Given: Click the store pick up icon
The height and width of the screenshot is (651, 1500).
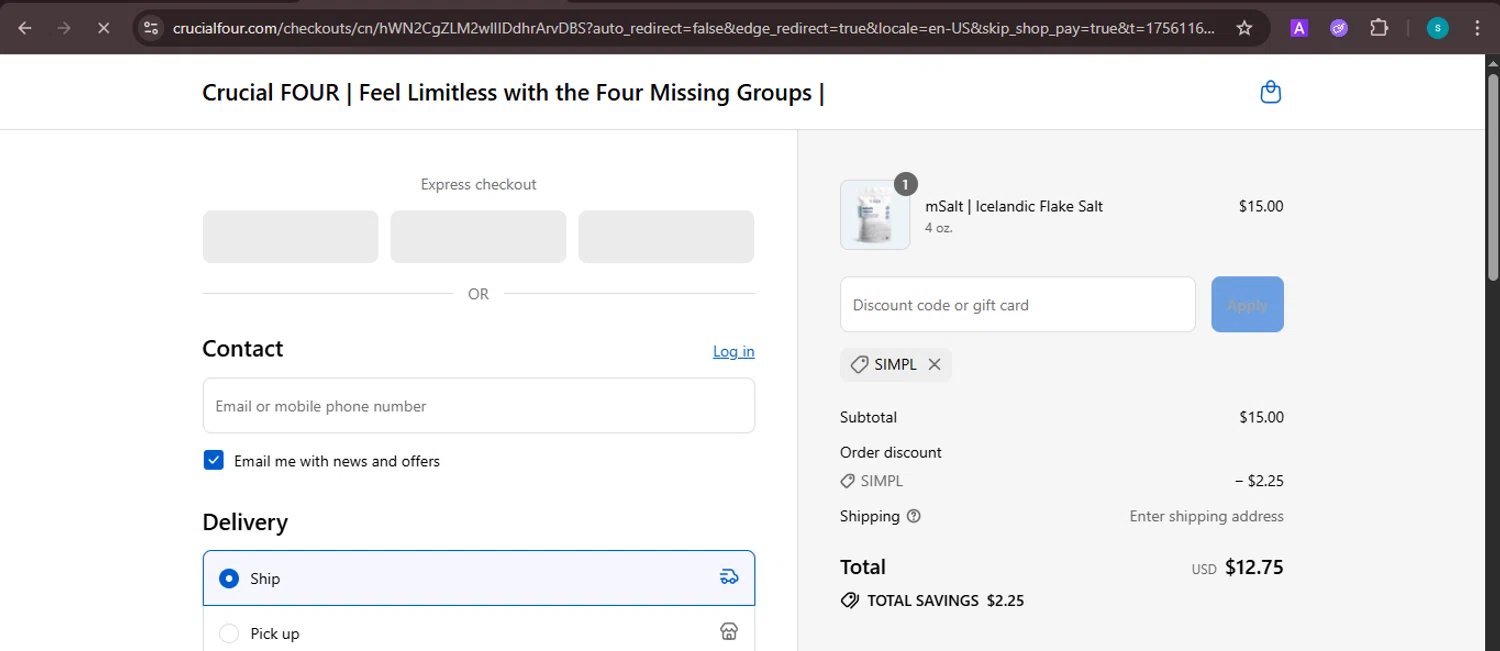Looking at the screenshot, I should pos(729,632).
